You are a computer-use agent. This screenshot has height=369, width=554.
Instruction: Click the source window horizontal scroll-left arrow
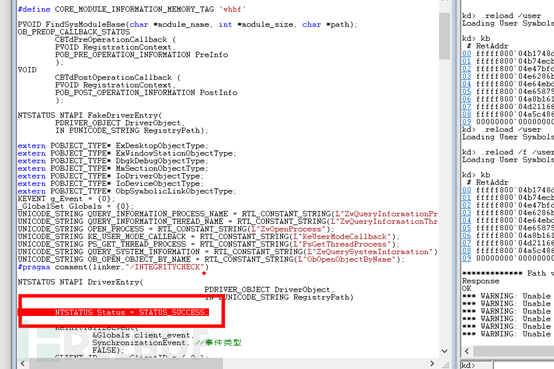[23, 363]
